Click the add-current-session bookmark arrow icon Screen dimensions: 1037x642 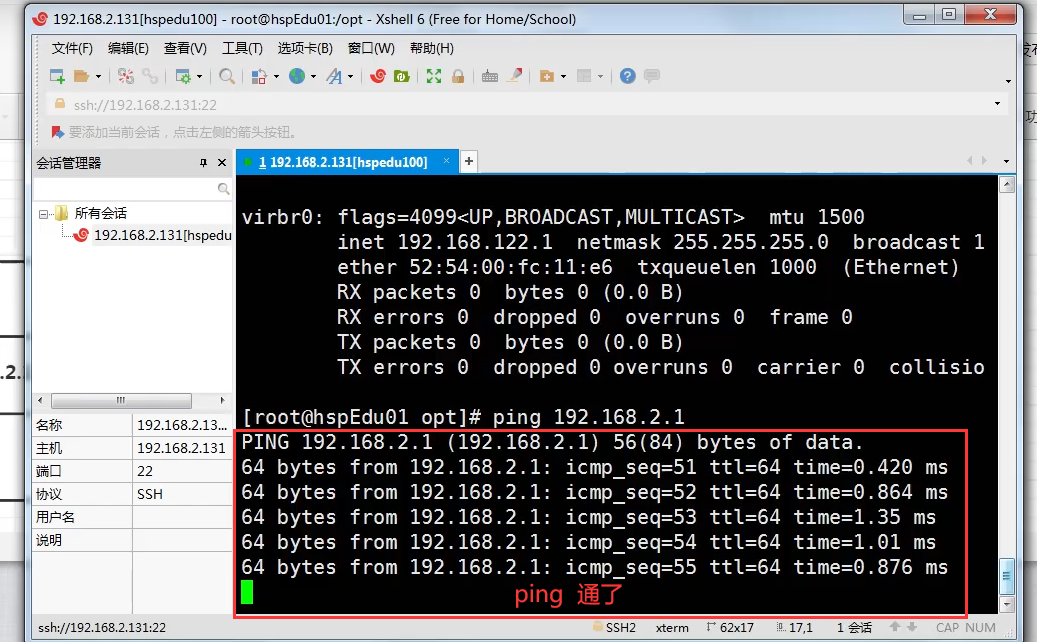pos(58,132)
